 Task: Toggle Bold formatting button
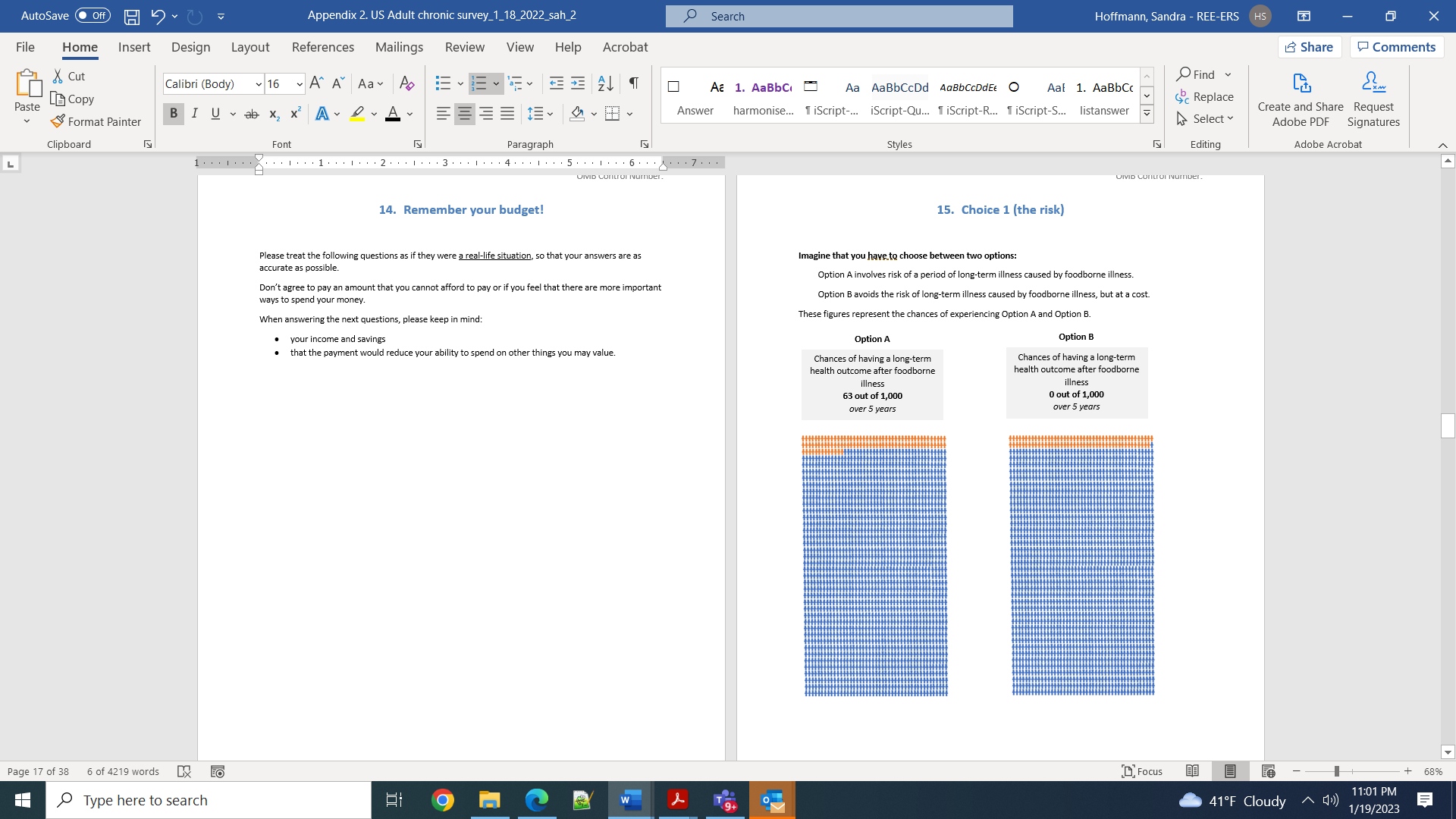[173, 114]
